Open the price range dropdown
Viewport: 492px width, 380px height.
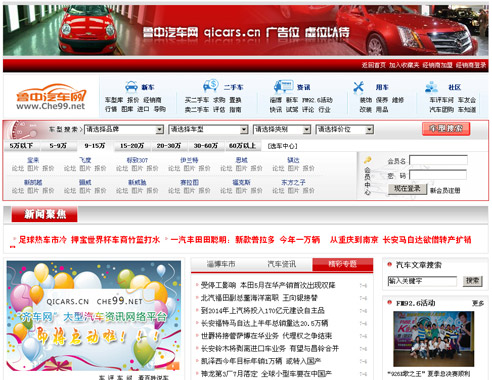(x=344, y=129)
